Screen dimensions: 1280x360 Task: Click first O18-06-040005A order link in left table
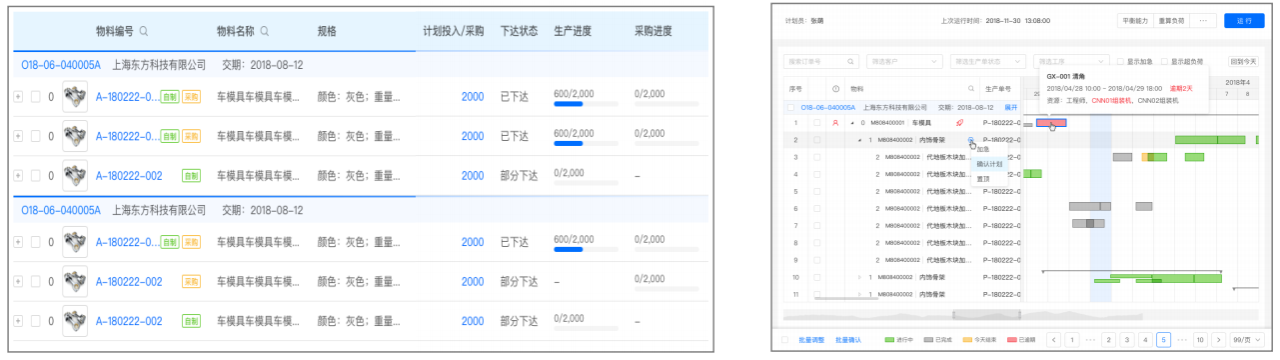click(x=61, y=64)
